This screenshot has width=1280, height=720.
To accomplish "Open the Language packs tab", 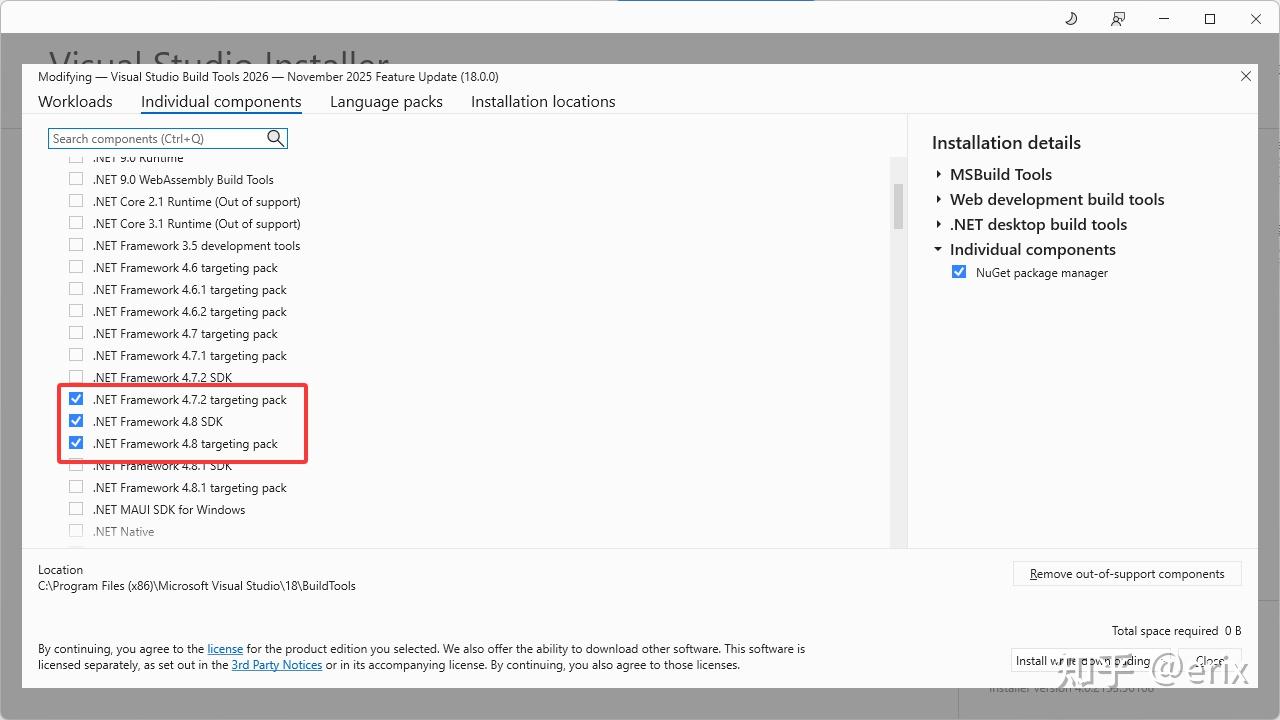I will pos(386,101).
